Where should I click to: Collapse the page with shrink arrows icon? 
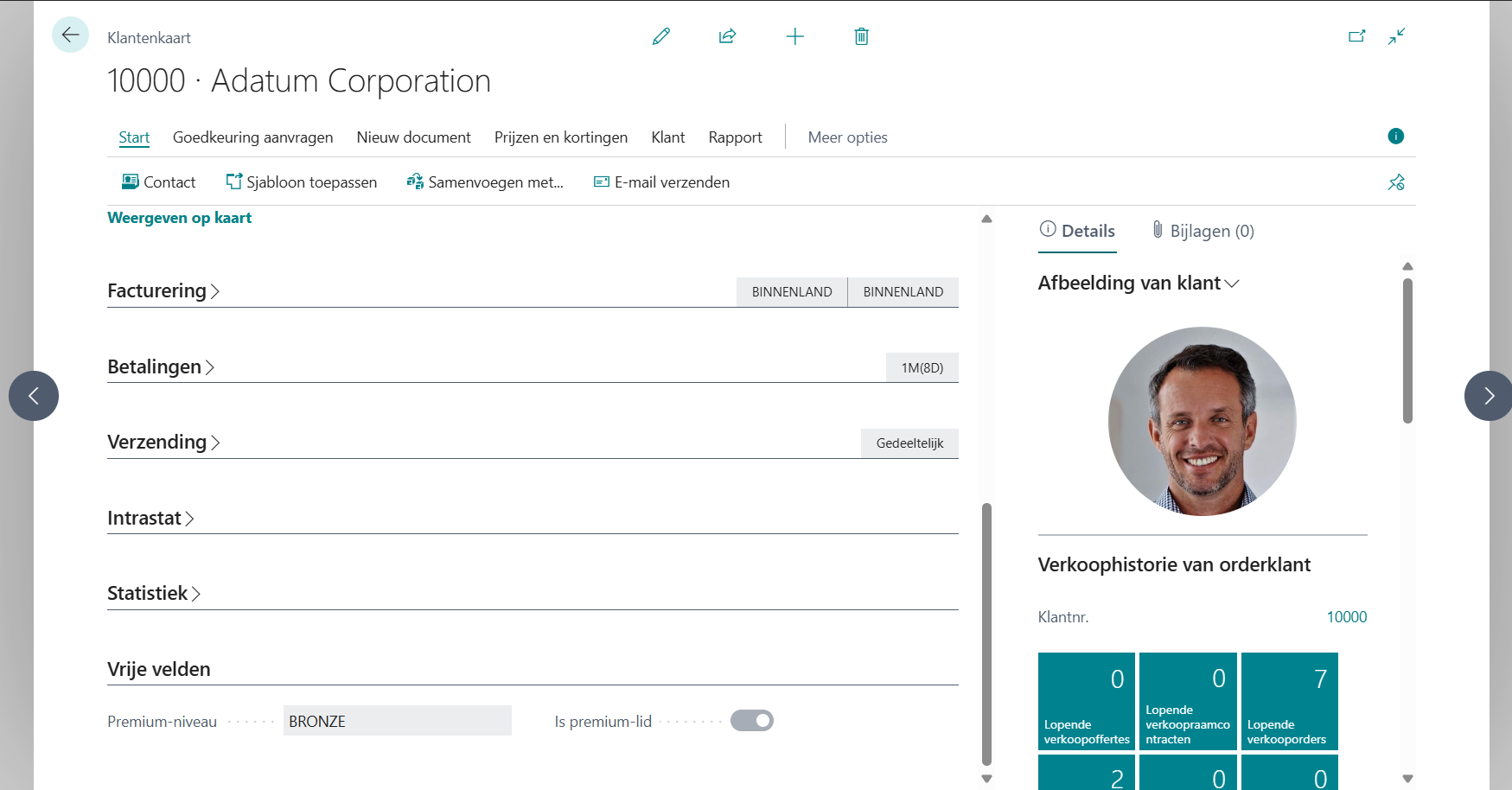tap(1396, 36)
